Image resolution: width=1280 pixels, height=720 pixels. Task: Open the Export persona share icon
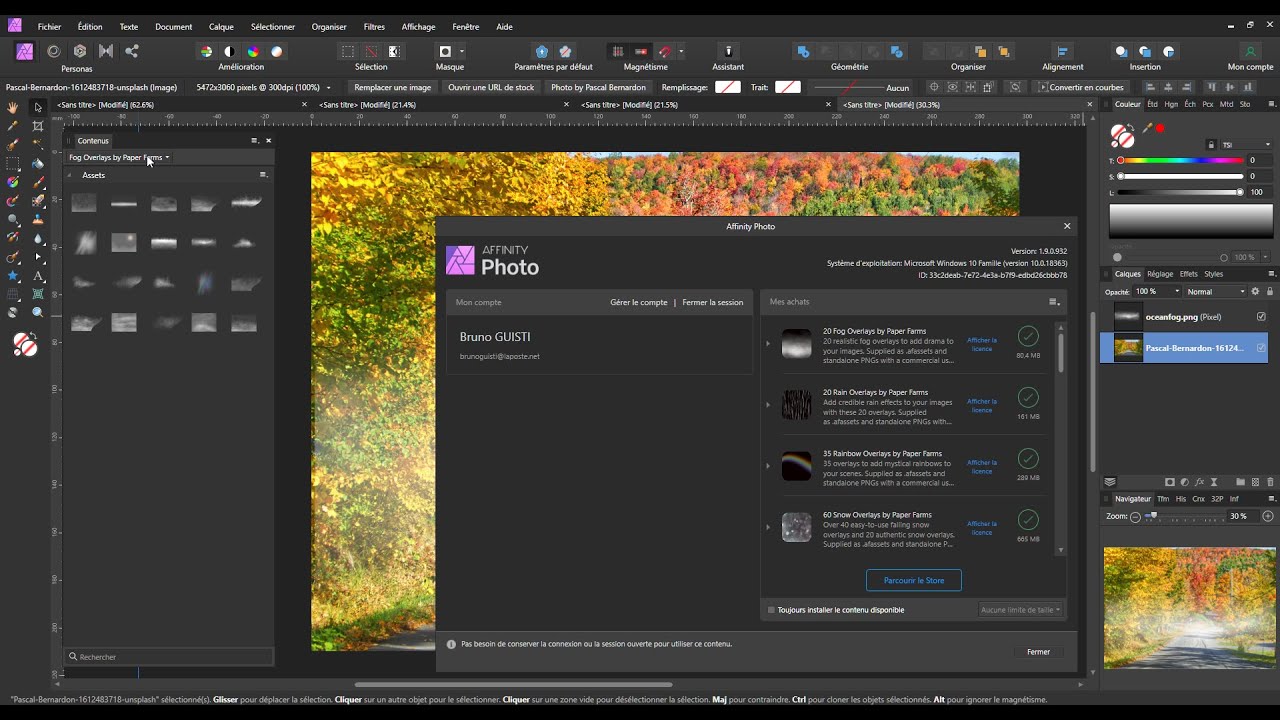click(x=132, y=51)
